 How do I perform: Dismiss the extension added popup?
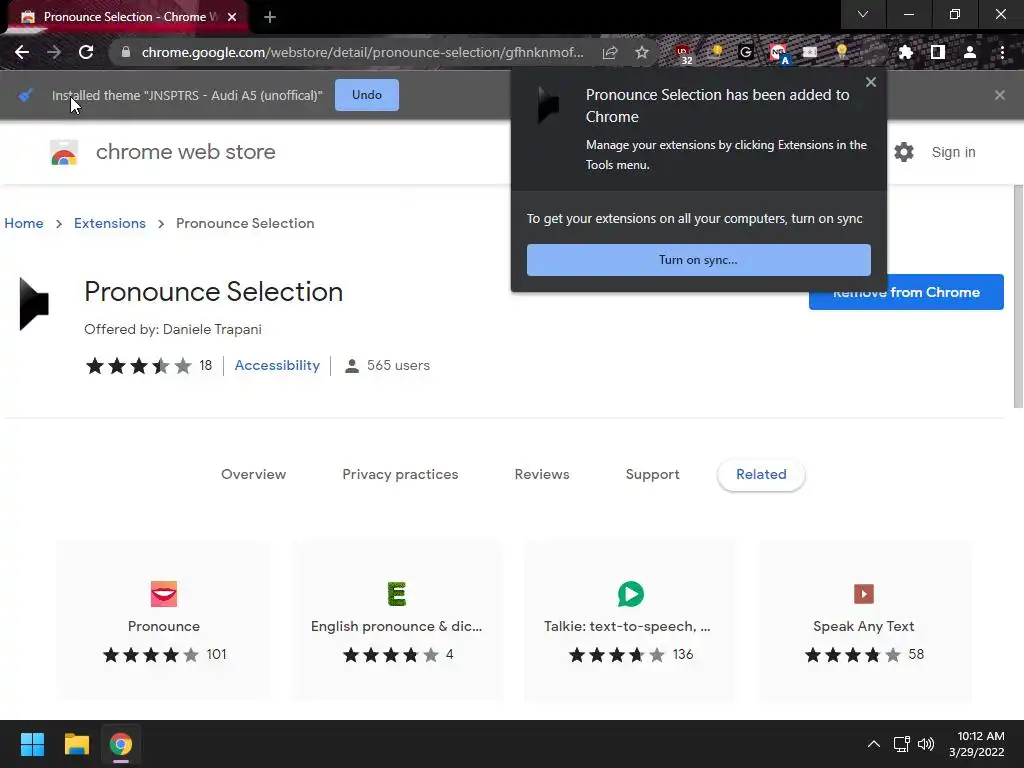click(x=871, y=82)
